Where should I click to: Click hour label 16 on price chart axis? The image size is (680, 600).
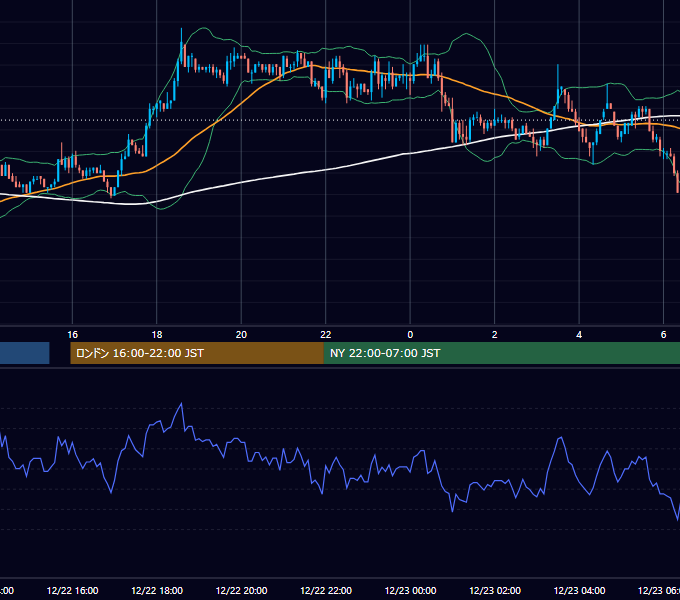tap(72, 334)
